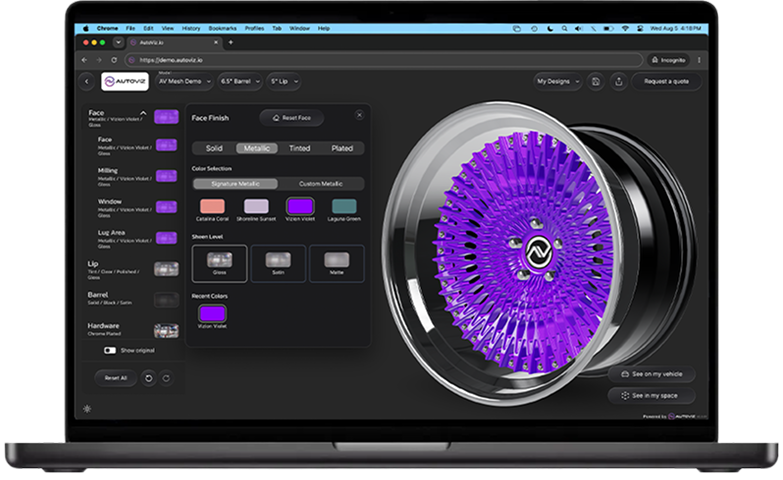Select the Plated finish type
Screen dimensions: 783x480
point(342,148)
